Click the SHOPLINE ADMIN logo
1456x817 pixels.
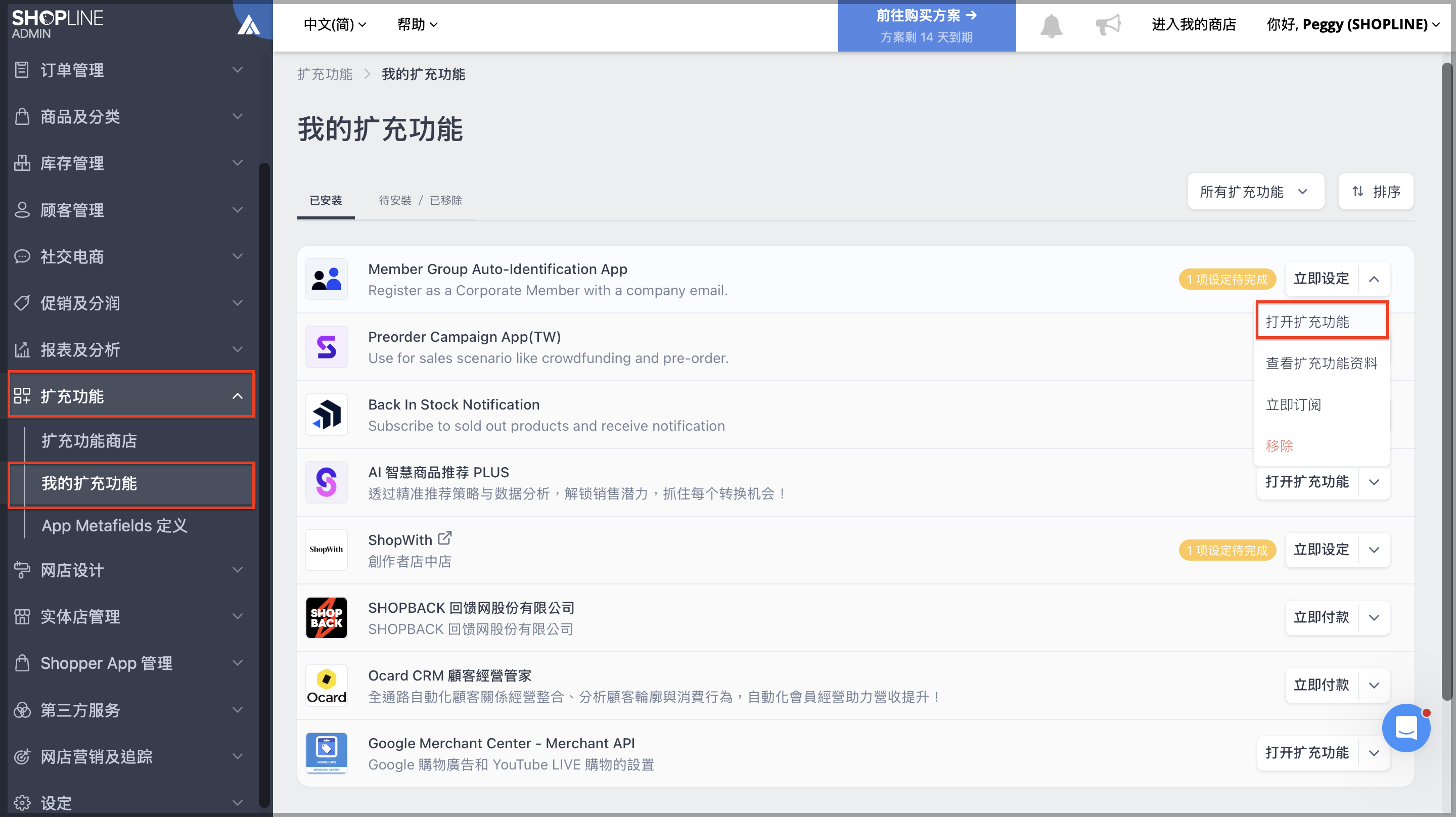(57, 24)
